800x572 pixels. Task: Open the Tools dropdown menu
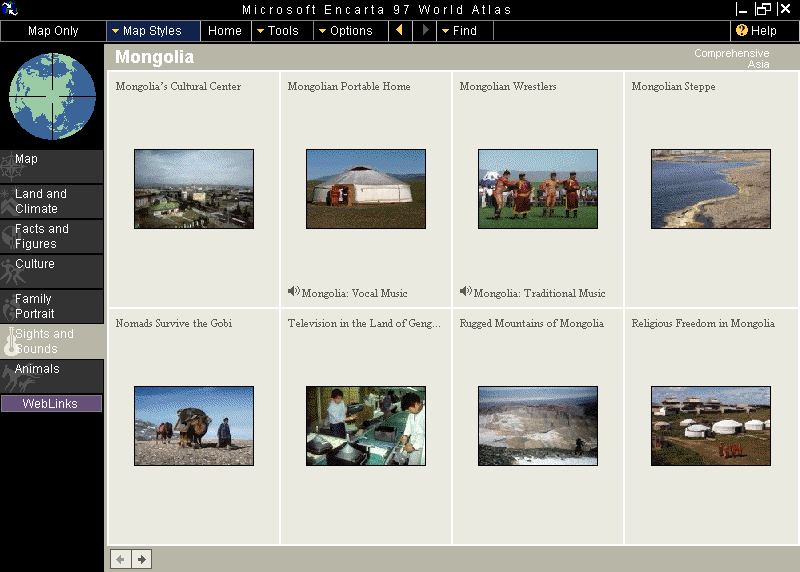click(277, 31)
